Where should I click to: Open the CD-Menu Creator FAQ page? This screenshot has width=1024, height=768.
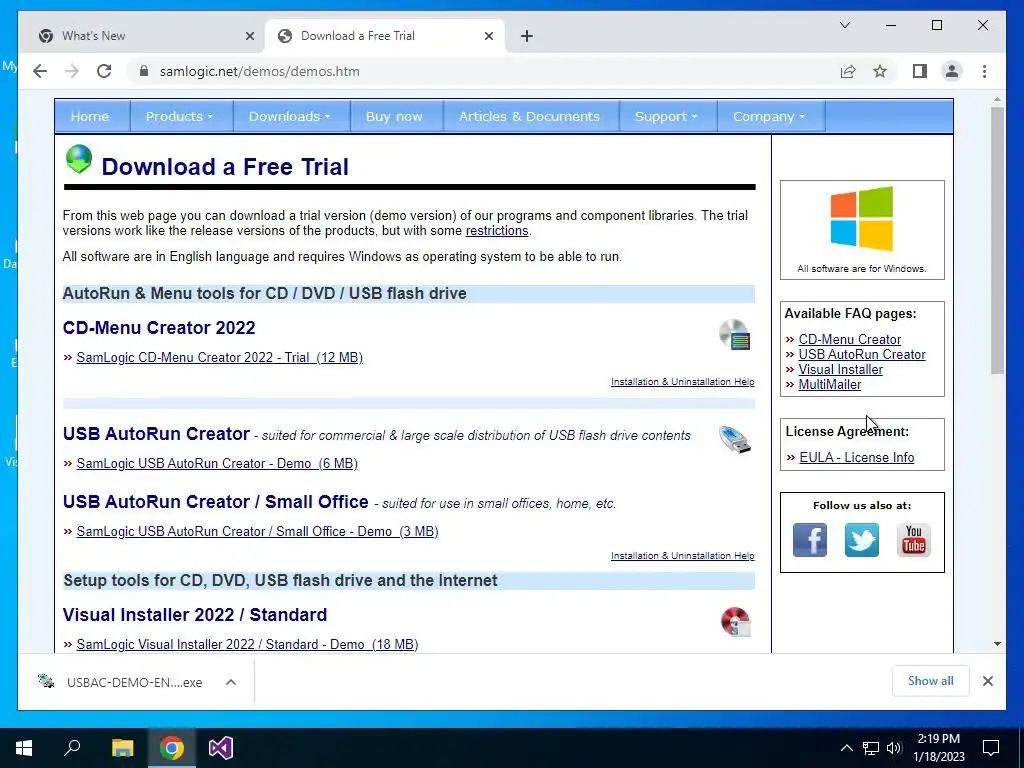[850, 340]
